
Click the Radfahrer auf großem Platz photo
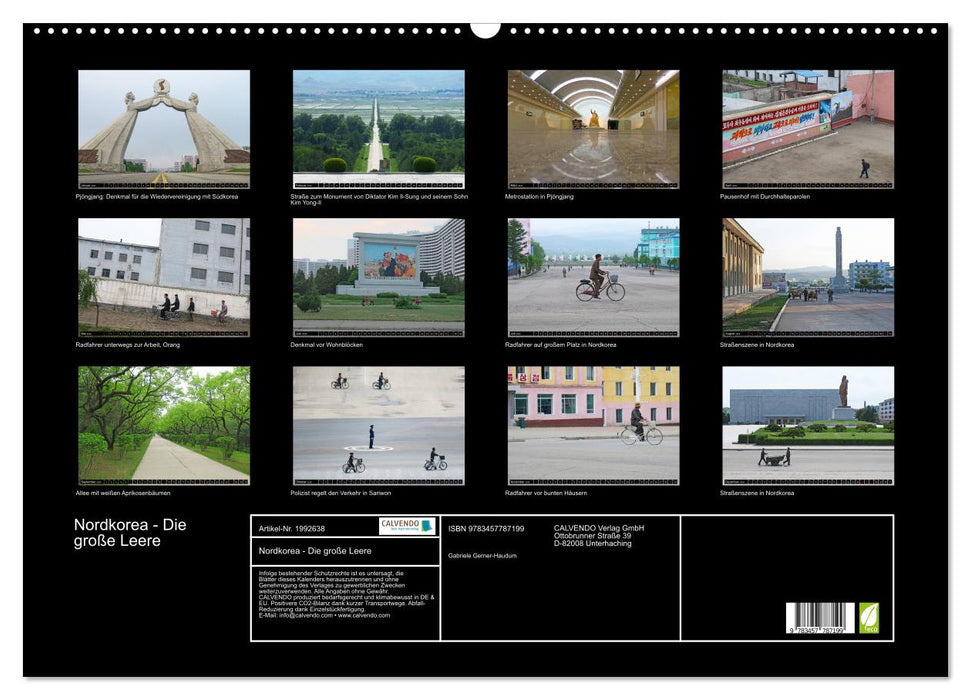click(594, 277)
